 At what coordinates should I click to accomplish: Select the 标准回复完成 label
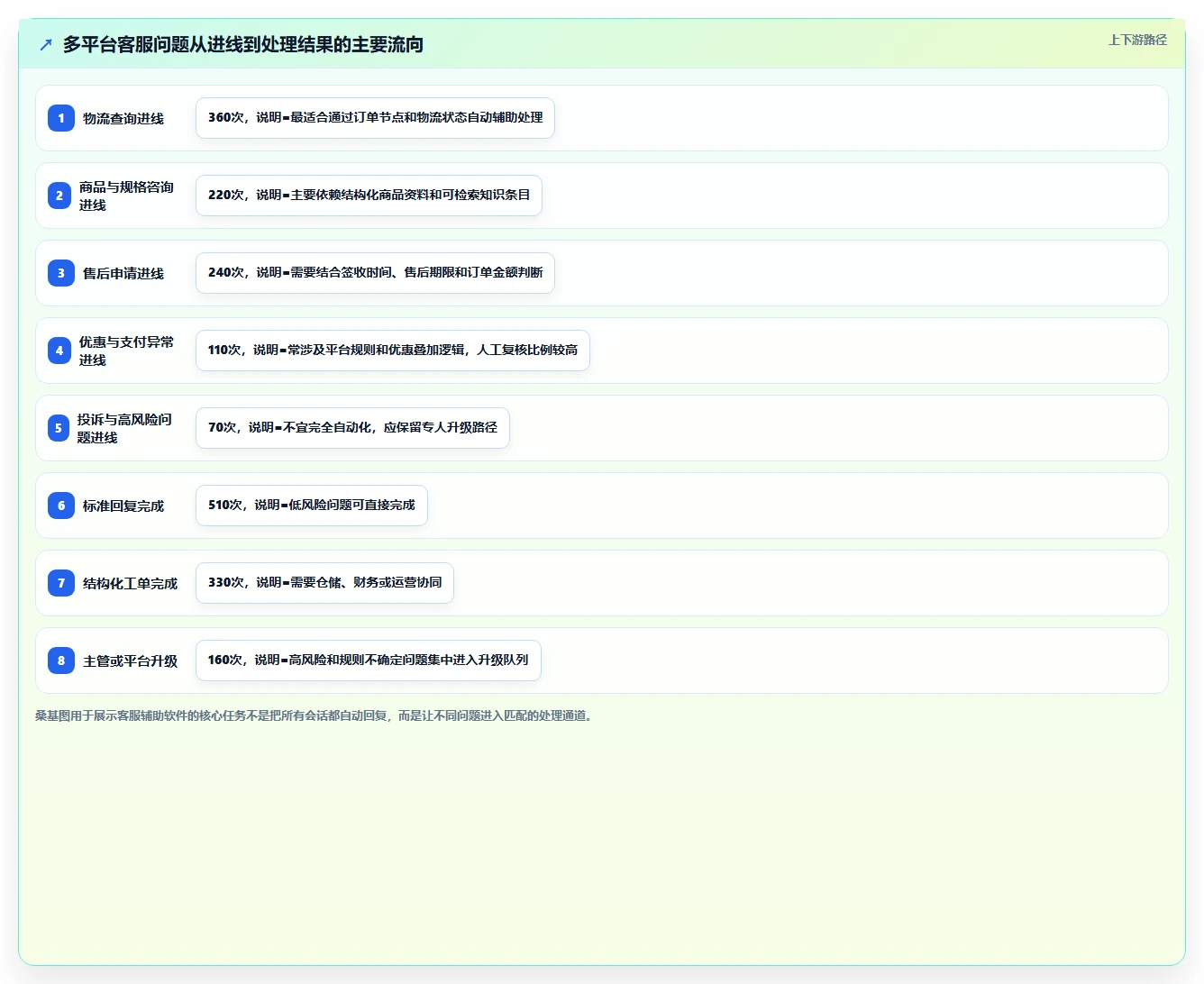[x=123, y=506]
